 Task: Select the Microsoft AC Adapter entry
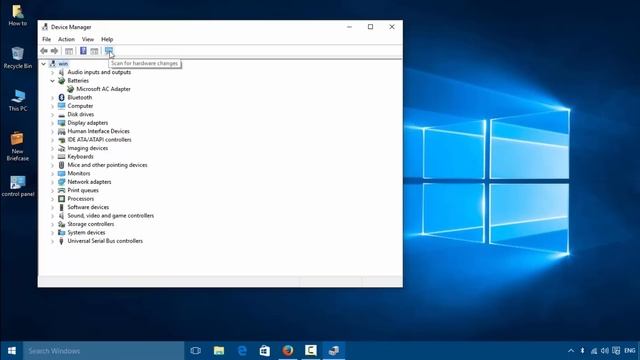[103, 89]
